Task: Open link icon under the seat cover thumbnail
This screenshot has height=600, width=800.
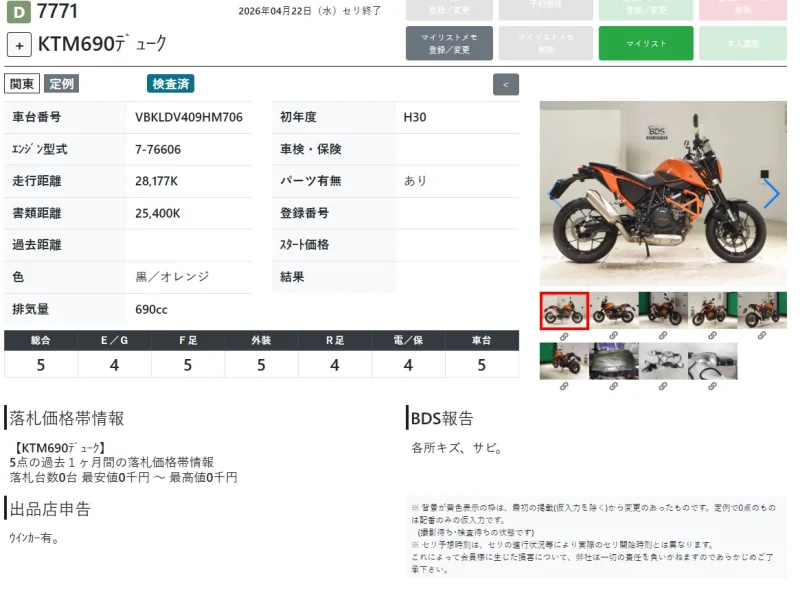Action: point(613,386)
